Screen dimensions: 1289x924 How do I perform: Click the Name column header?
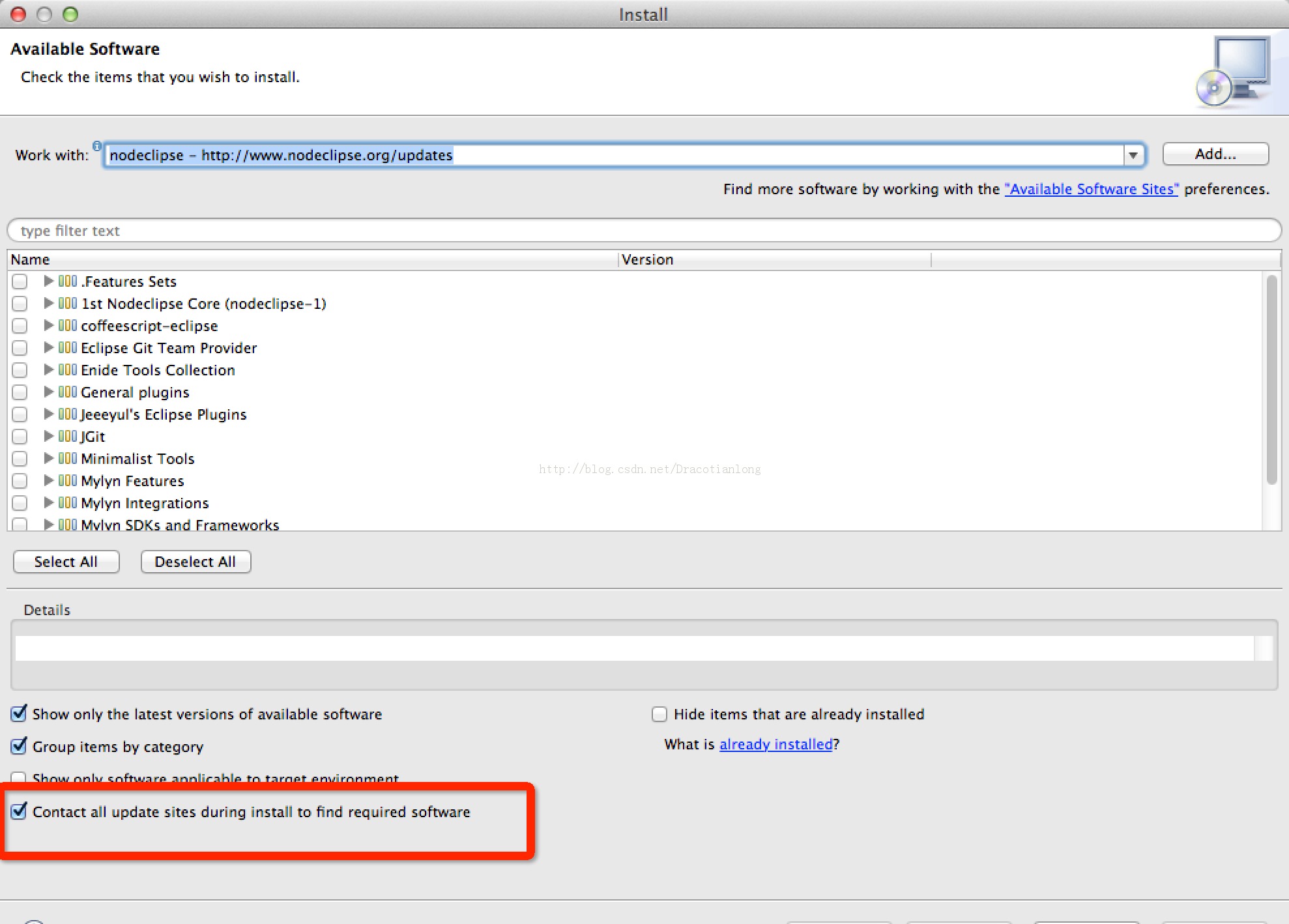point(313,259)
